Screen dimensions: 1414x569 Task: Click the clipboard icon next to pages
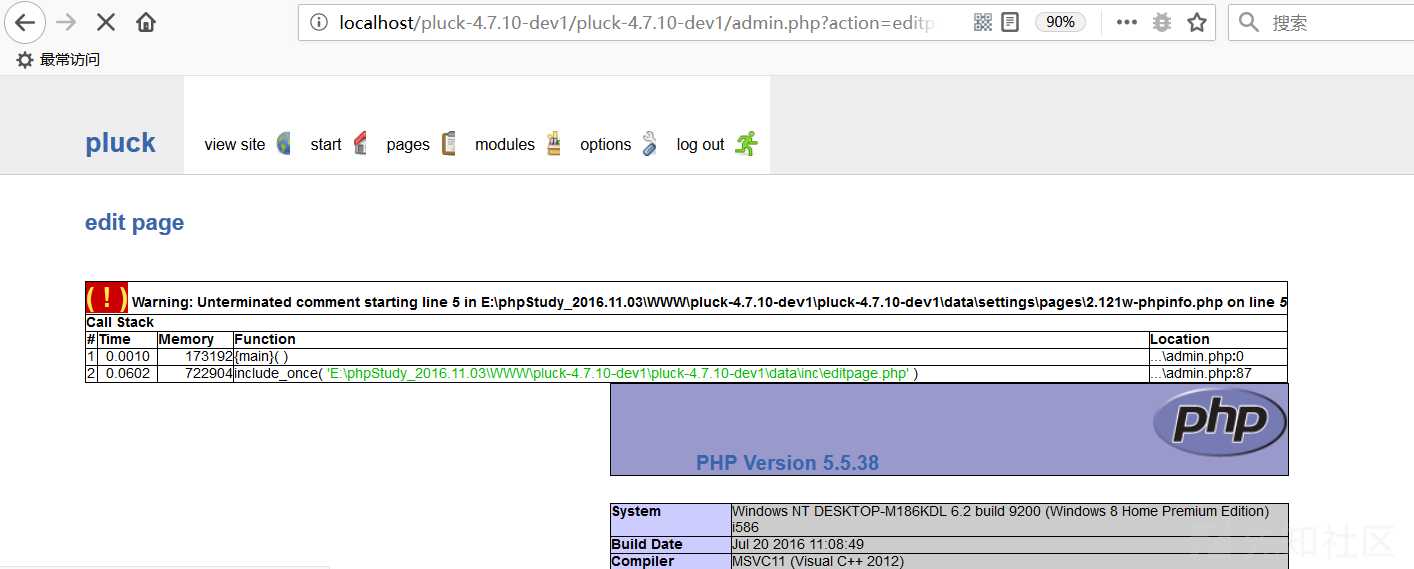click(x=449, y=144)
